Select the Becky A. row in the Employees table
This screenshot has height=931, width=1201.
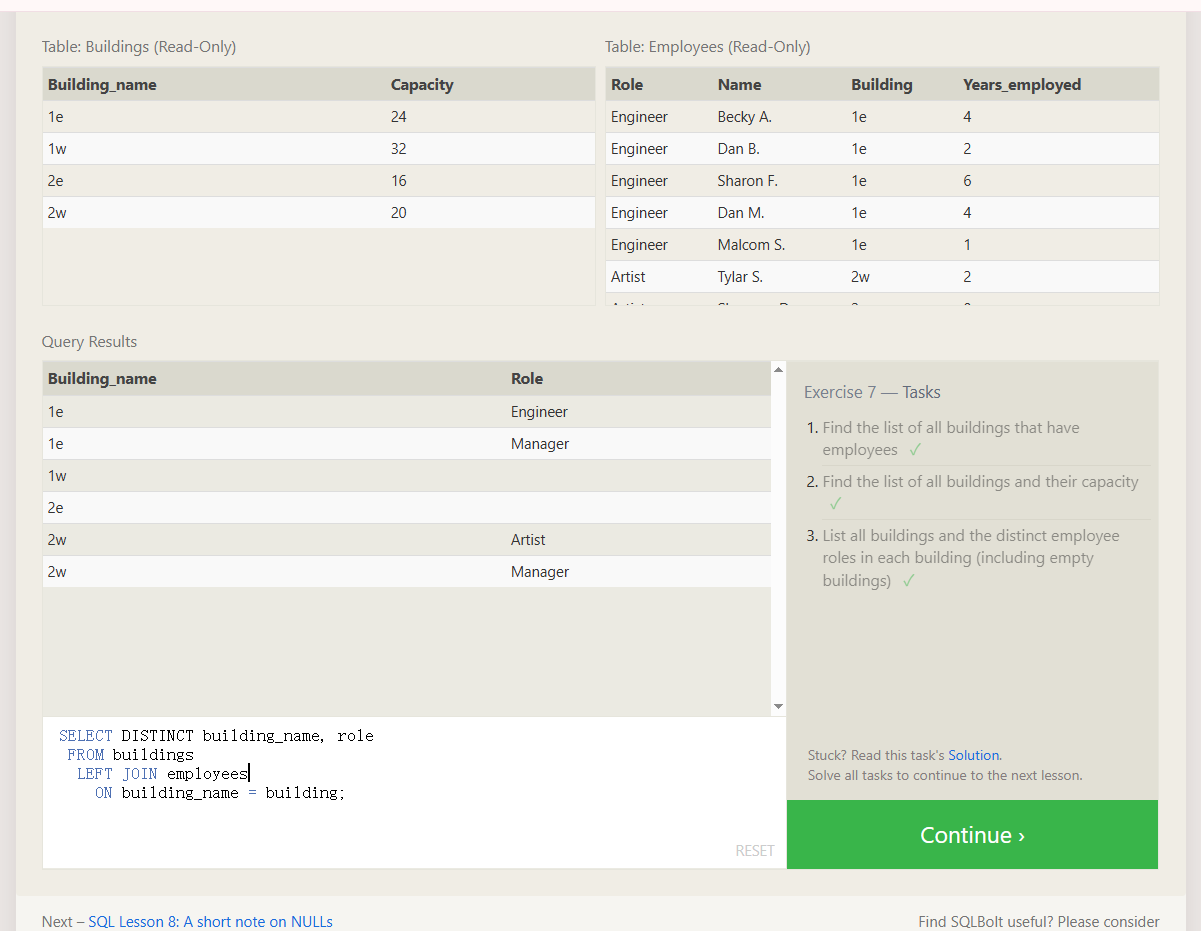click(x=744, y=117)
